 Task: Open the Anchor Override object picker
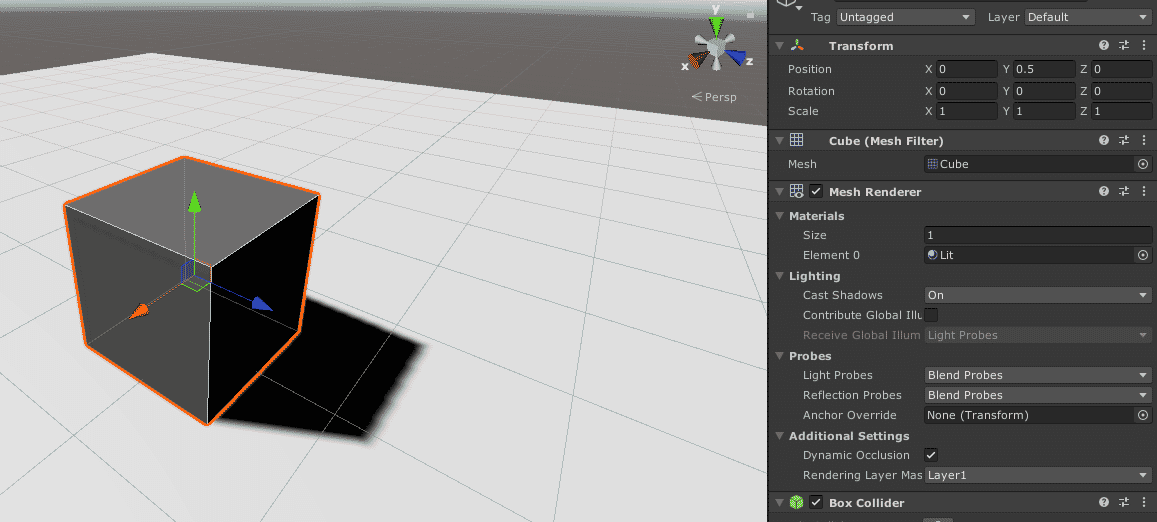pyautogui.click(x=1143, y=415)
